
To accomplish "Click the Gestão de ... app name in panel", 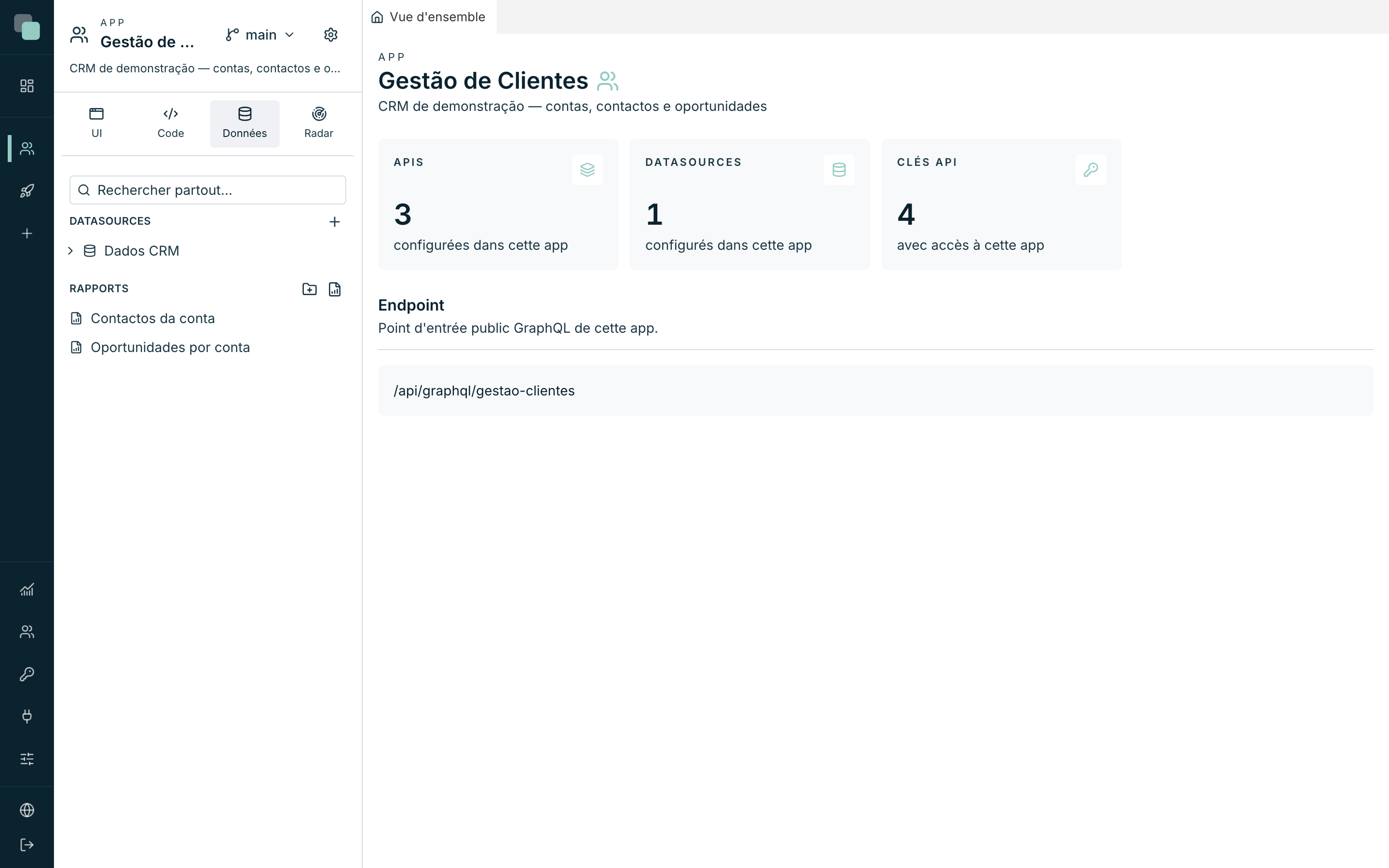I will click(x=147, y=42).
